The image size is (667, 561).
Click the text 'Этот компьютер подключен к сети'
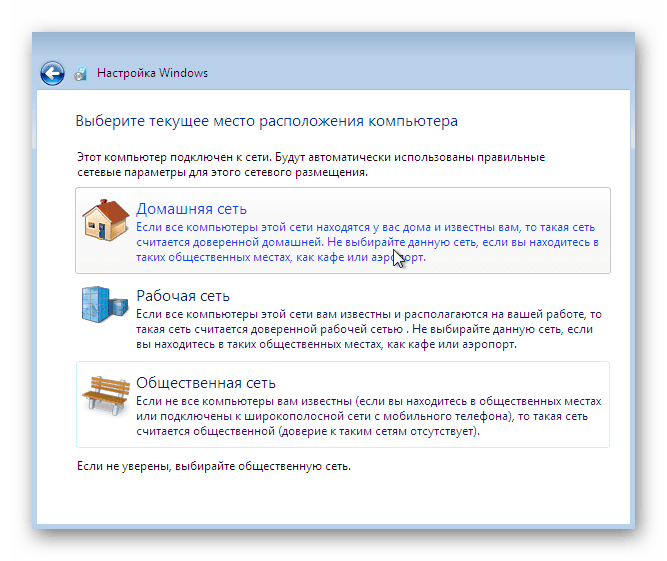tap(174, 157)
